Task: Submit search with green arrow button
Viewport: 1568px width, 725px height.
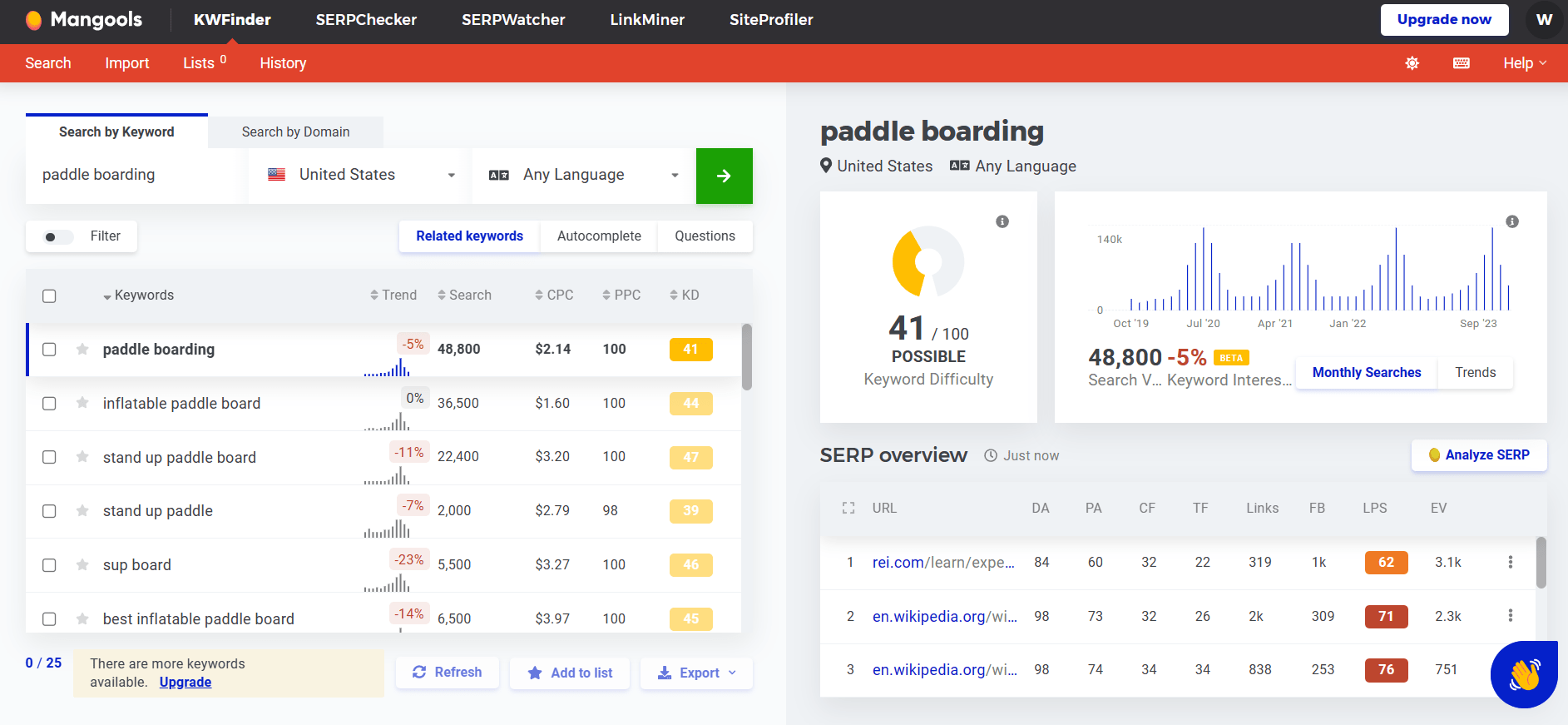Action: [725, 176]
